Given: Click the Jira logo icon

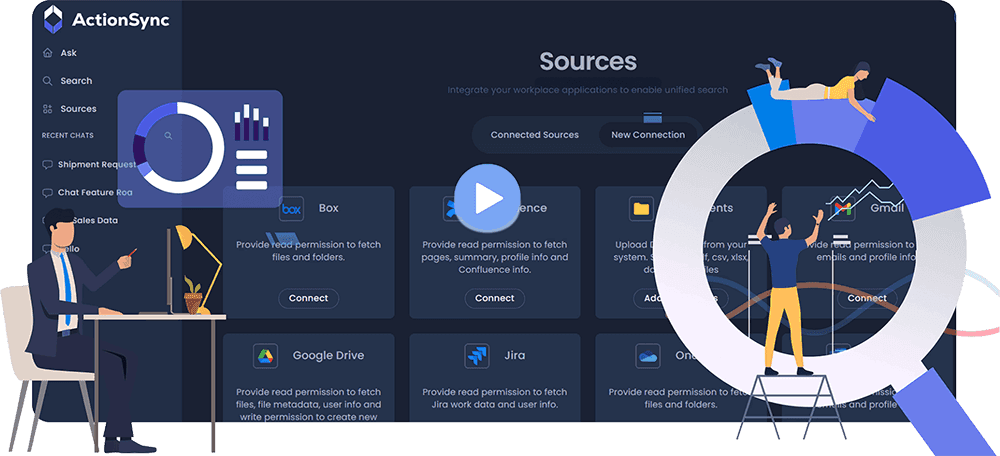Looking at the screenshot, I should point(476,357).
